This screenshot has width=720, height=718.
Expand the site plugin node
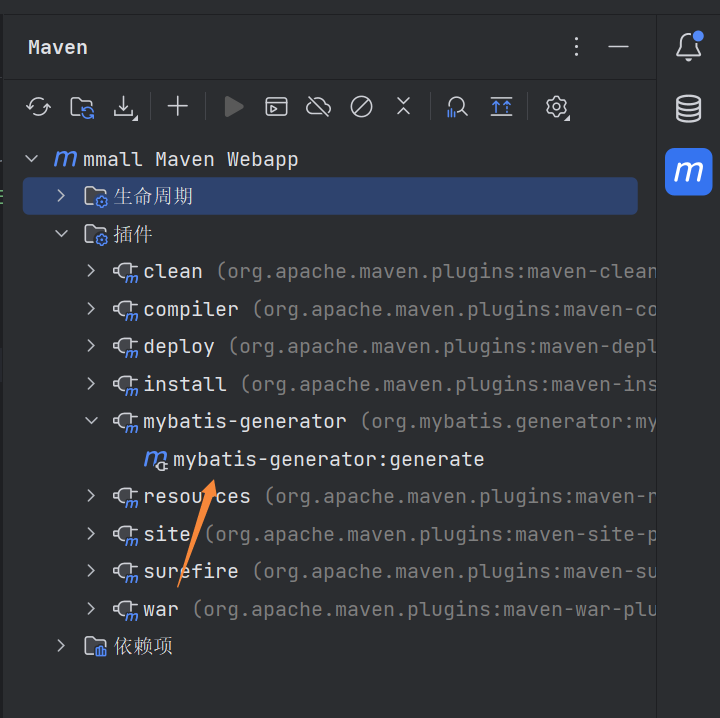pos(91,533)
